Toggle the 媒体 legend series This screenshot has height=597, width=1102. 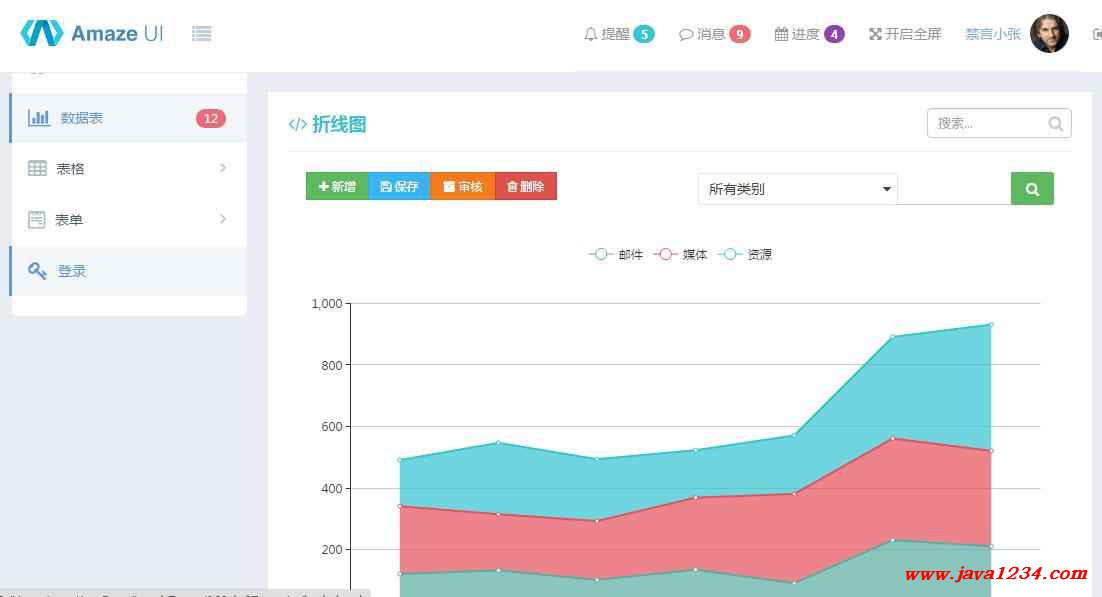tap(680, 255)
